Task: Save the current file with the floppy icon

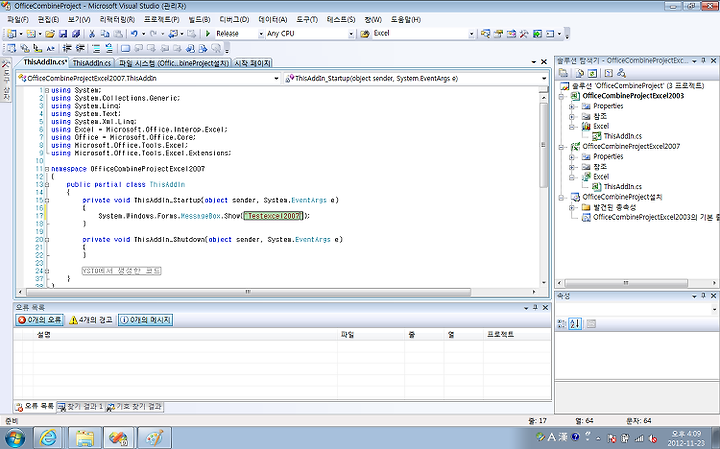Action: 63,34
